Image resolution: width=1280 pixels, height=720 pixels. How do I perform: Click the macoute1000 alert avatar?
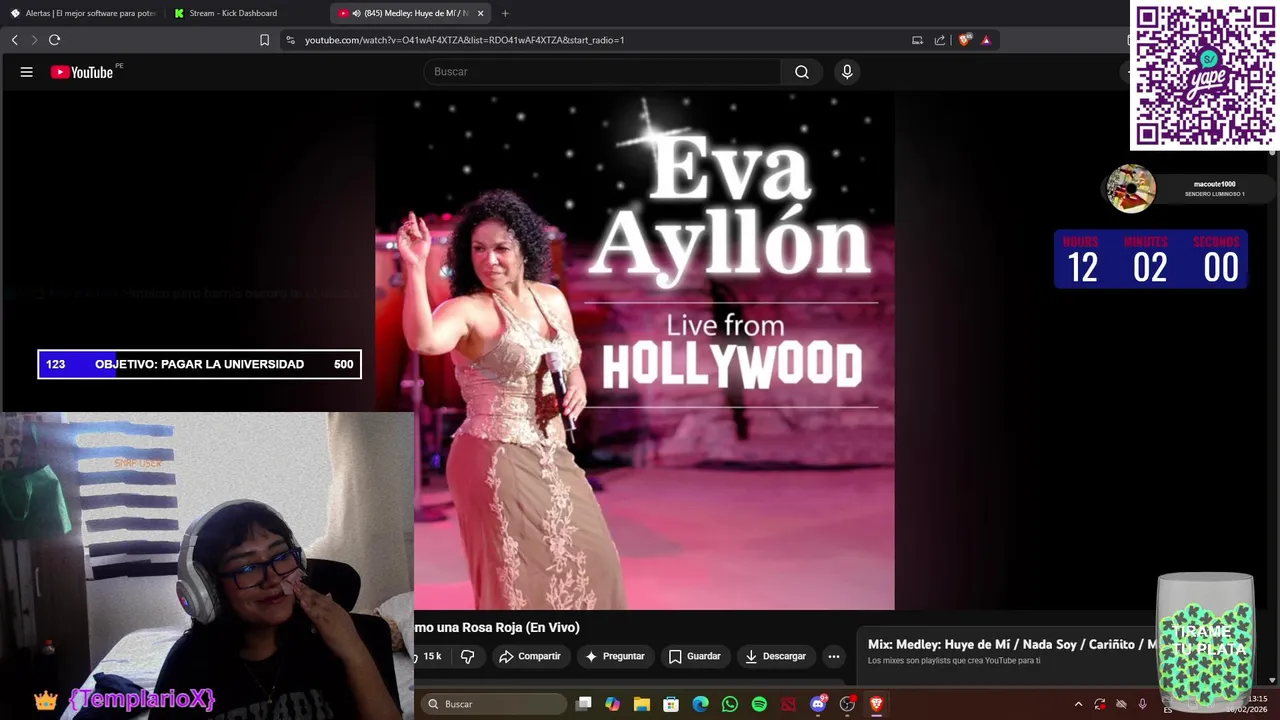tap(1131, 188)
